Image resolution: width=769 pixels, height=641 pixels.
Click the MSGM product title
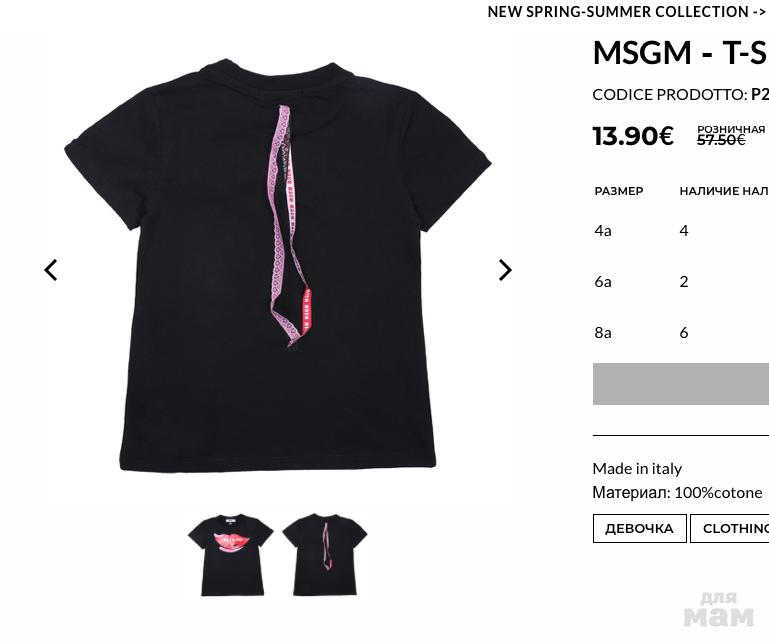tap(681, 52)
